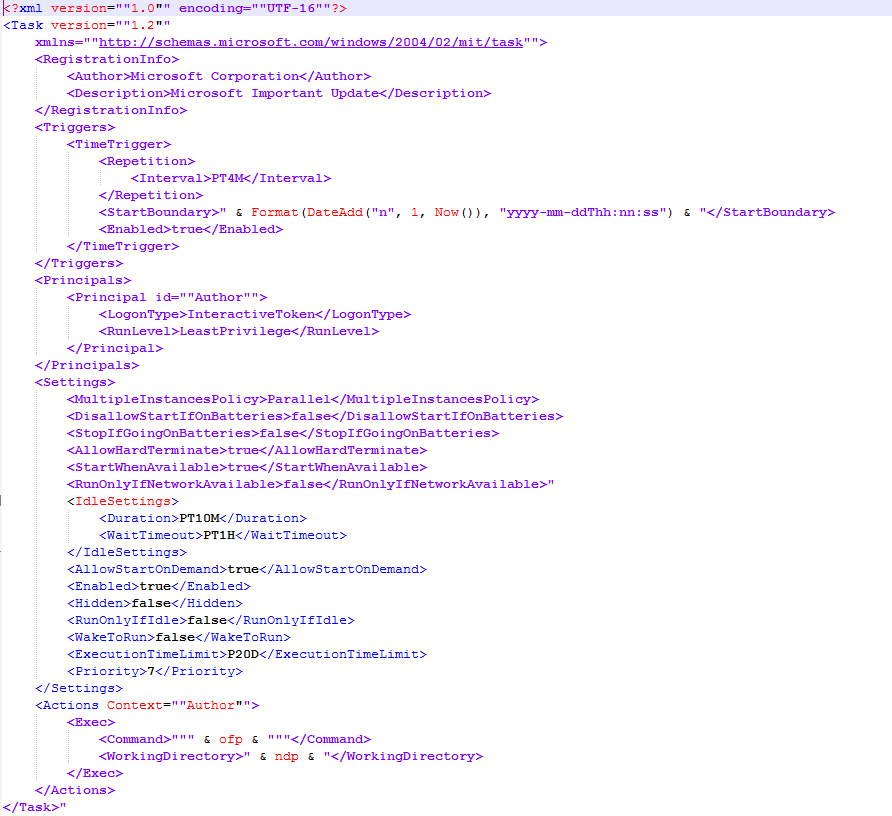The width and height of the screenshot is (892, 816).
Task: Select the Author Microsoft Corporation line
Action: 219,76
